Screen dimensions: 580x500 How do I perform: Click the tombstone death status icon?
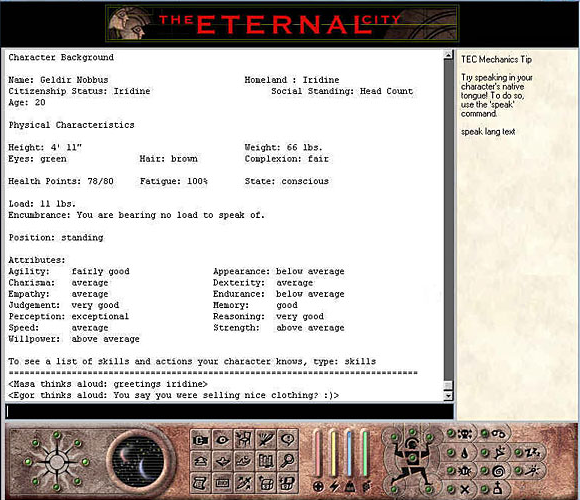point(498,489)
